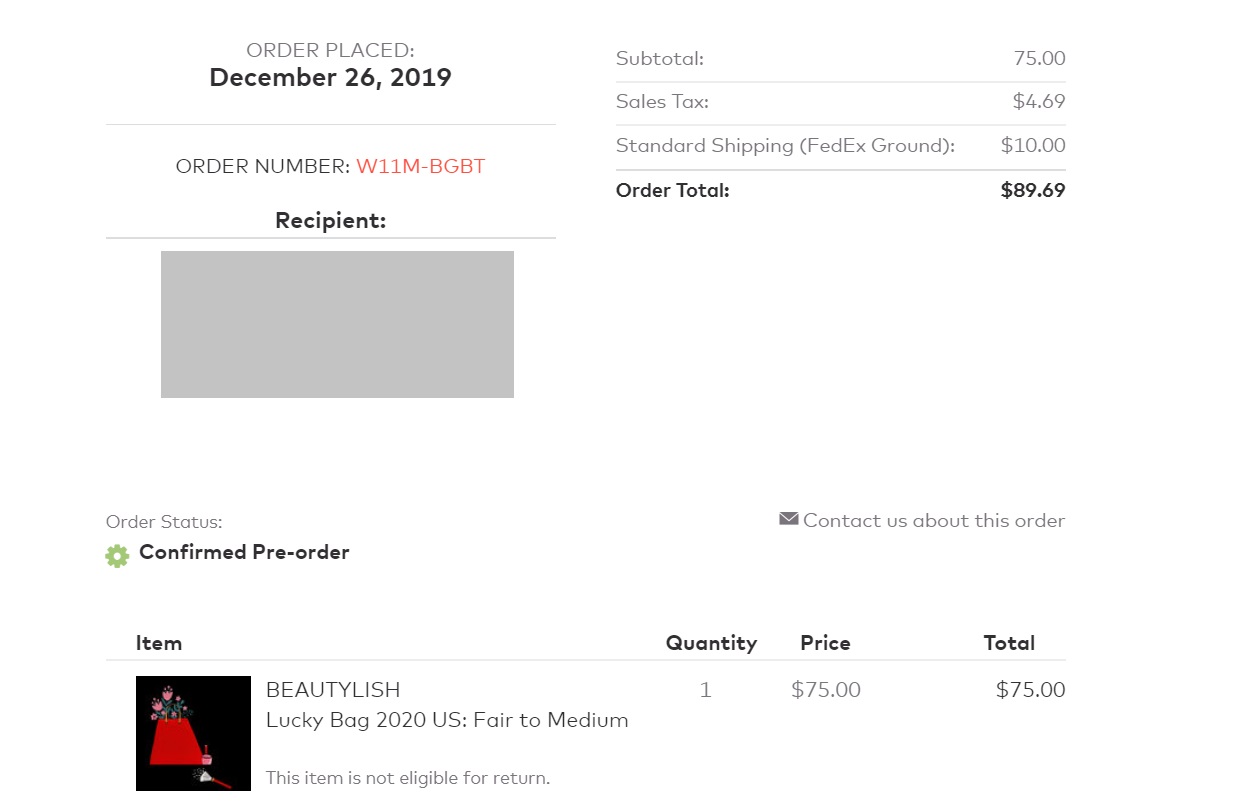Open order number W11M-BGBT link

[x=420, y=166]
